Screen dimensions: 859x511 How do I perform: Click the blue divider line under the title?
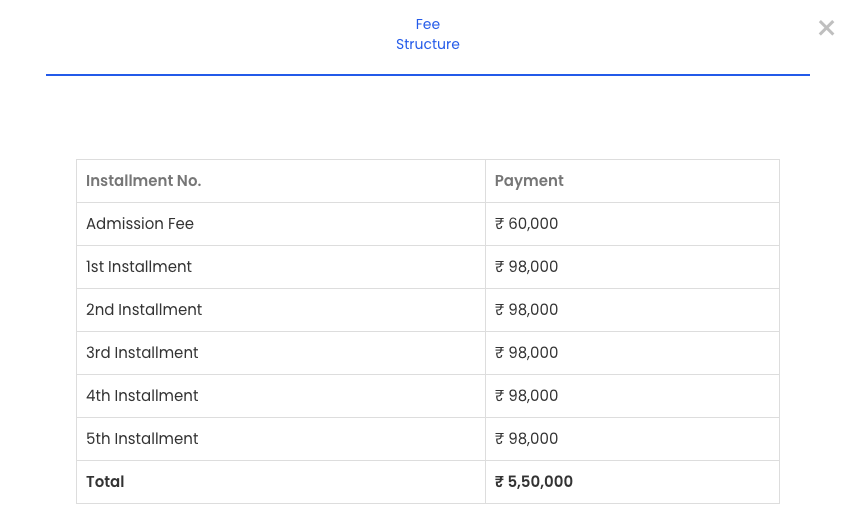(x=428, y=75)
